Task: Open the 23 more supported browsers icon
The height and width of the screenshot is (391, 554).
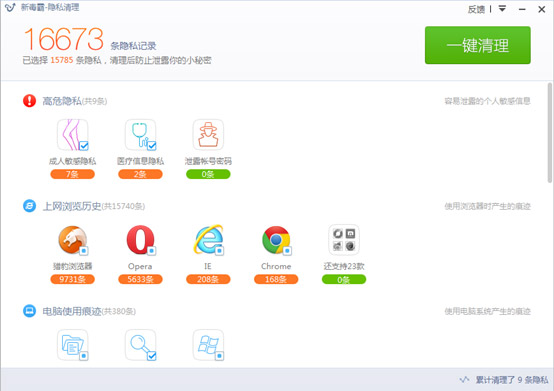Action: [344, 240]
